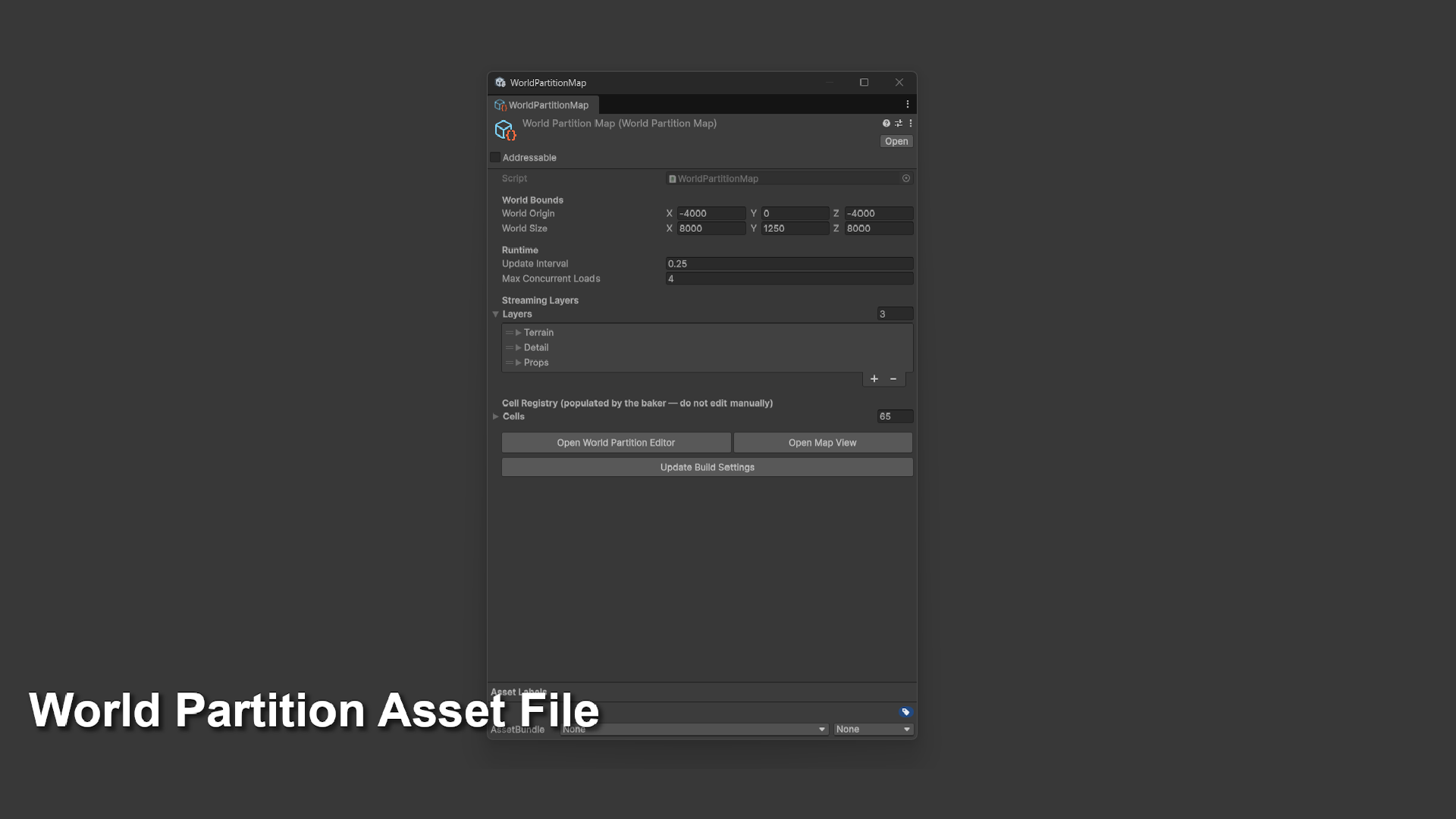Image resolution: width=1456 pixels, height=819 pixels.
Task: Click the World Size Z field
Action: (x=879, y=228)
